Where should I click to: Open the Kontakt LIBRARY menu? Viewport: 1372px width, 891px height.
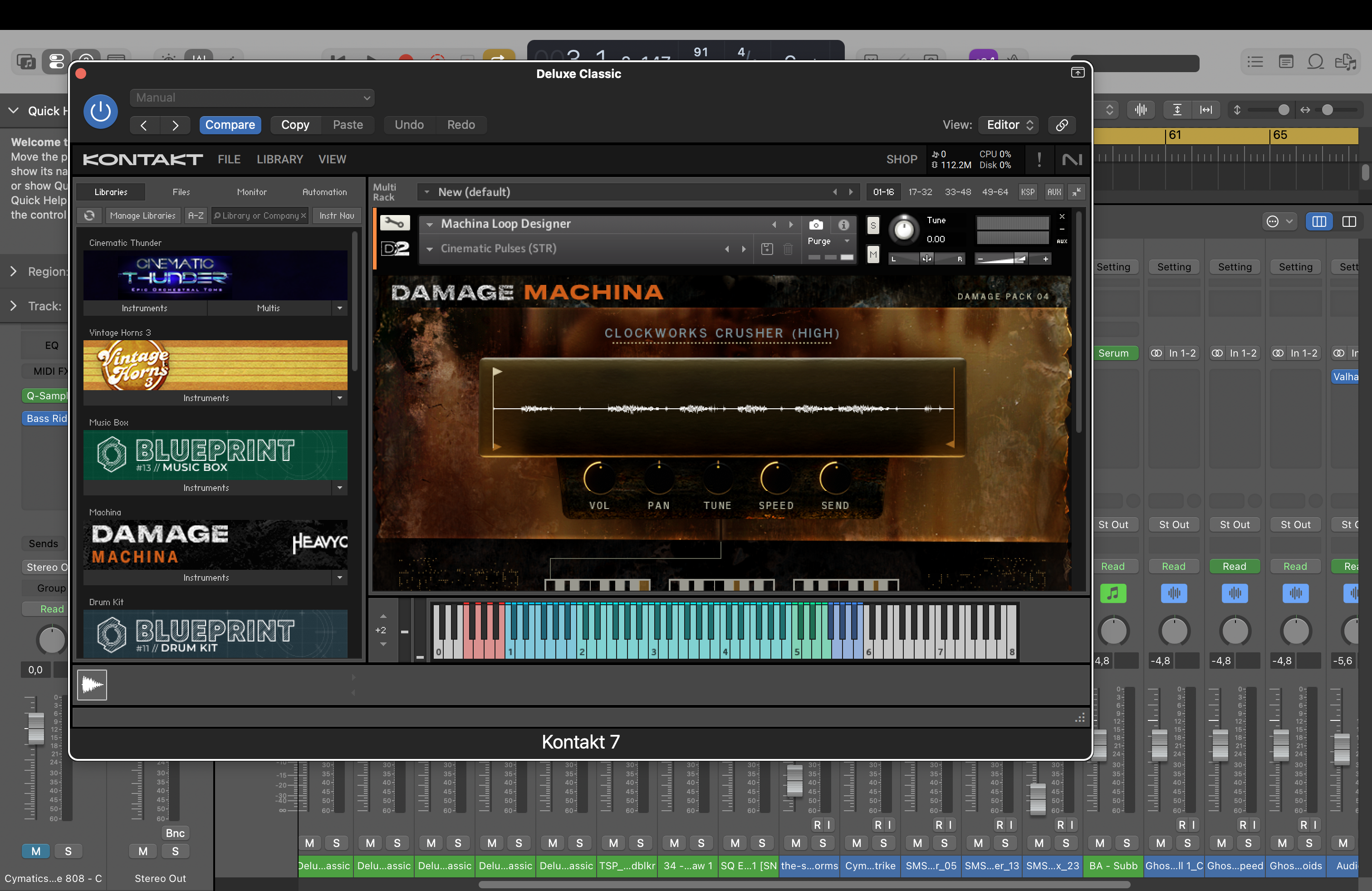click(279, 160)
